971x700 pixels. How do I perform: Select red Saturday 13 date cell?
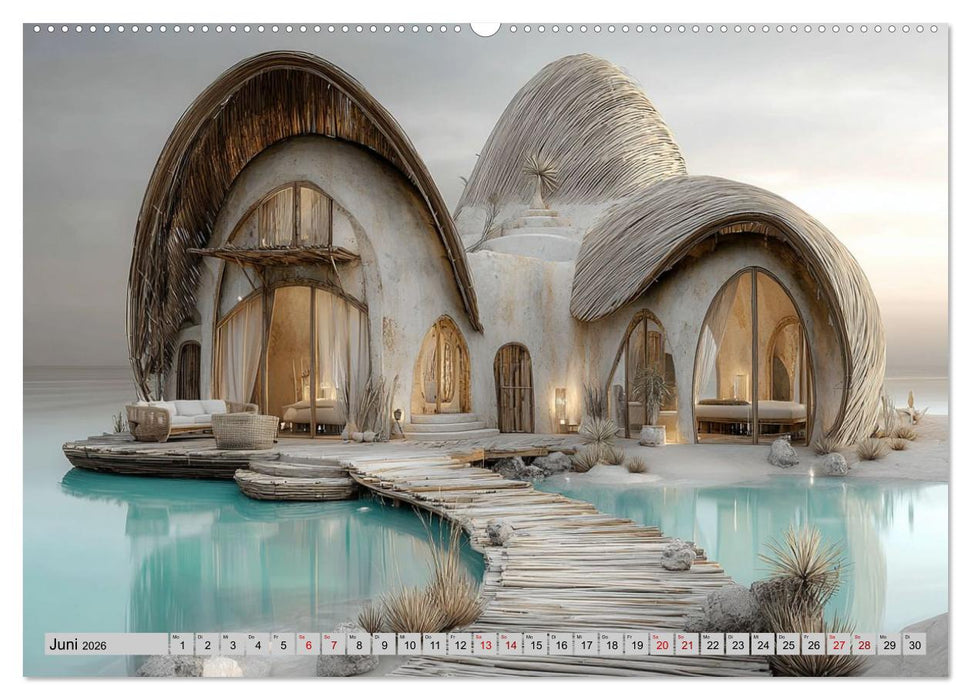coord(485,645)
